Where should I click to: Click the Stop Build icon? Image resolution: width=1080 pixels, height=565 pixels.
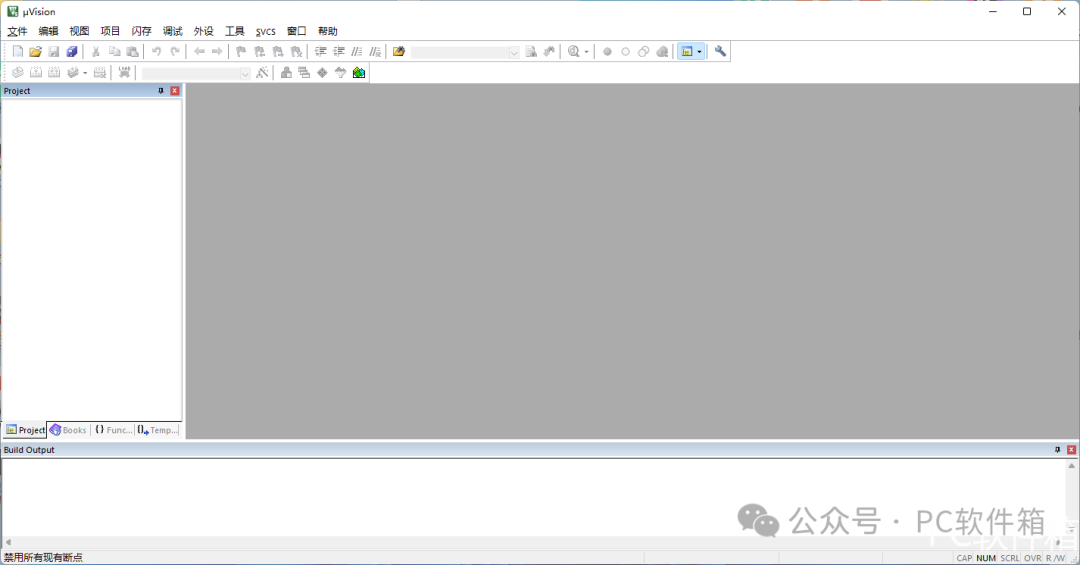pos(100,72)
